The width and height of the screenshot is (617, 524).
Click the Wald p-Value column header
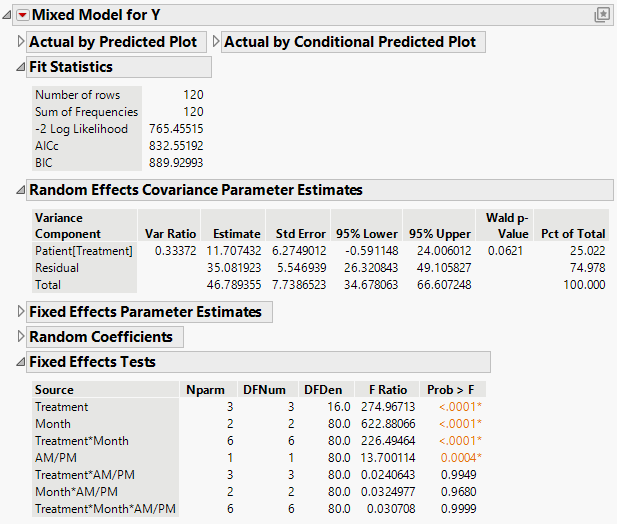coord(506,225)
